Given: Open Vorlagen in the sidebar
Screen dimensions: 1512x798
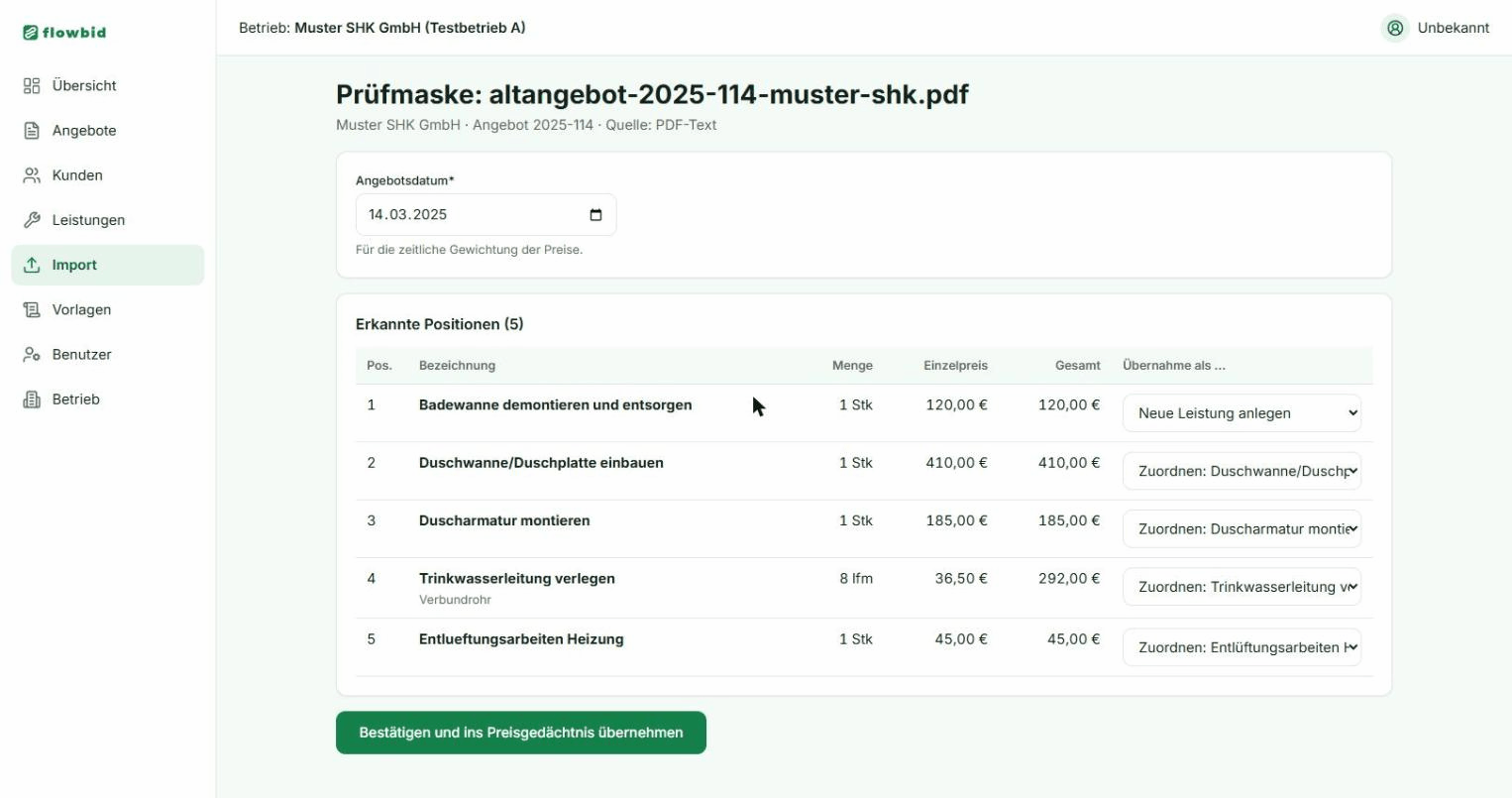Looking at the screenshot, I should 107,310.
